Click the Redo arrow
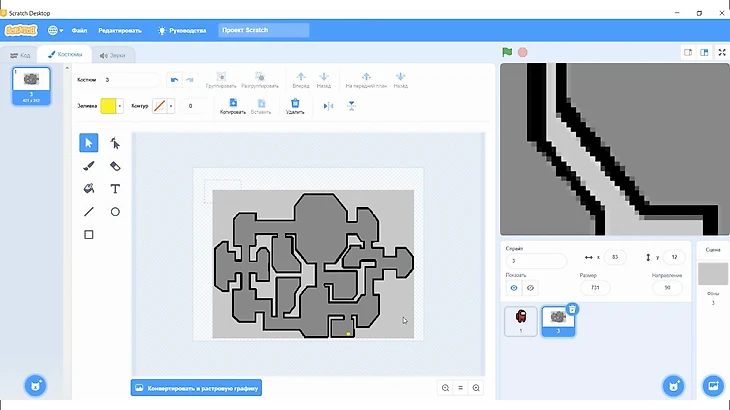 [189, 80]
